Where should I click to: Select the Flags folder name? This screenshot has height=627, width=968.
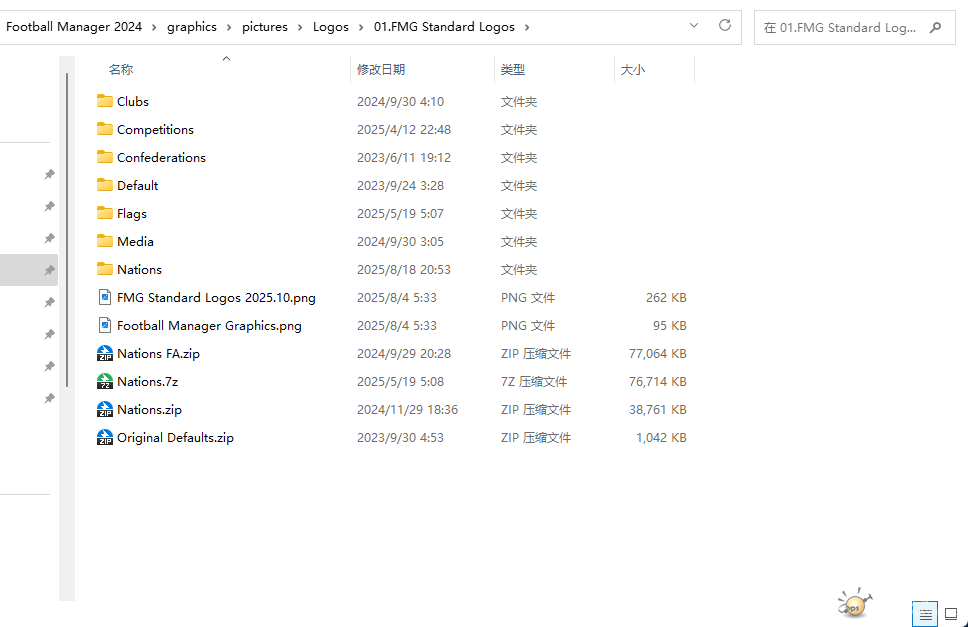pyautogui.click(x=132, y=214)
